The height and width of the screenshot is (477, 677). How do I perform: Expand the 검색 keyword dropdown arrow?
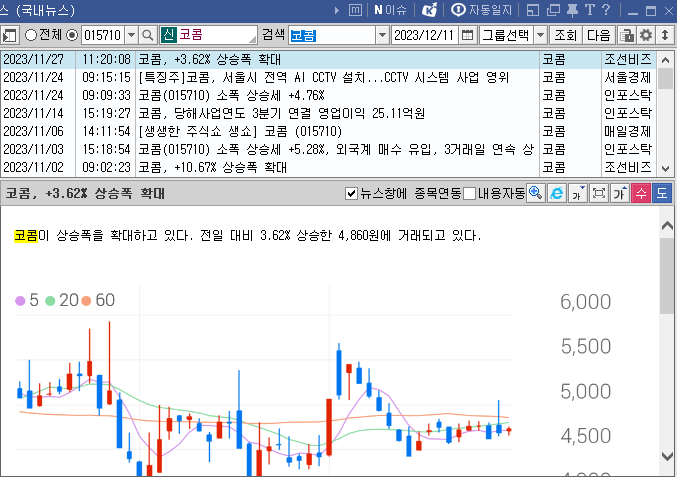pyautogui.click(x=382, y=35)
